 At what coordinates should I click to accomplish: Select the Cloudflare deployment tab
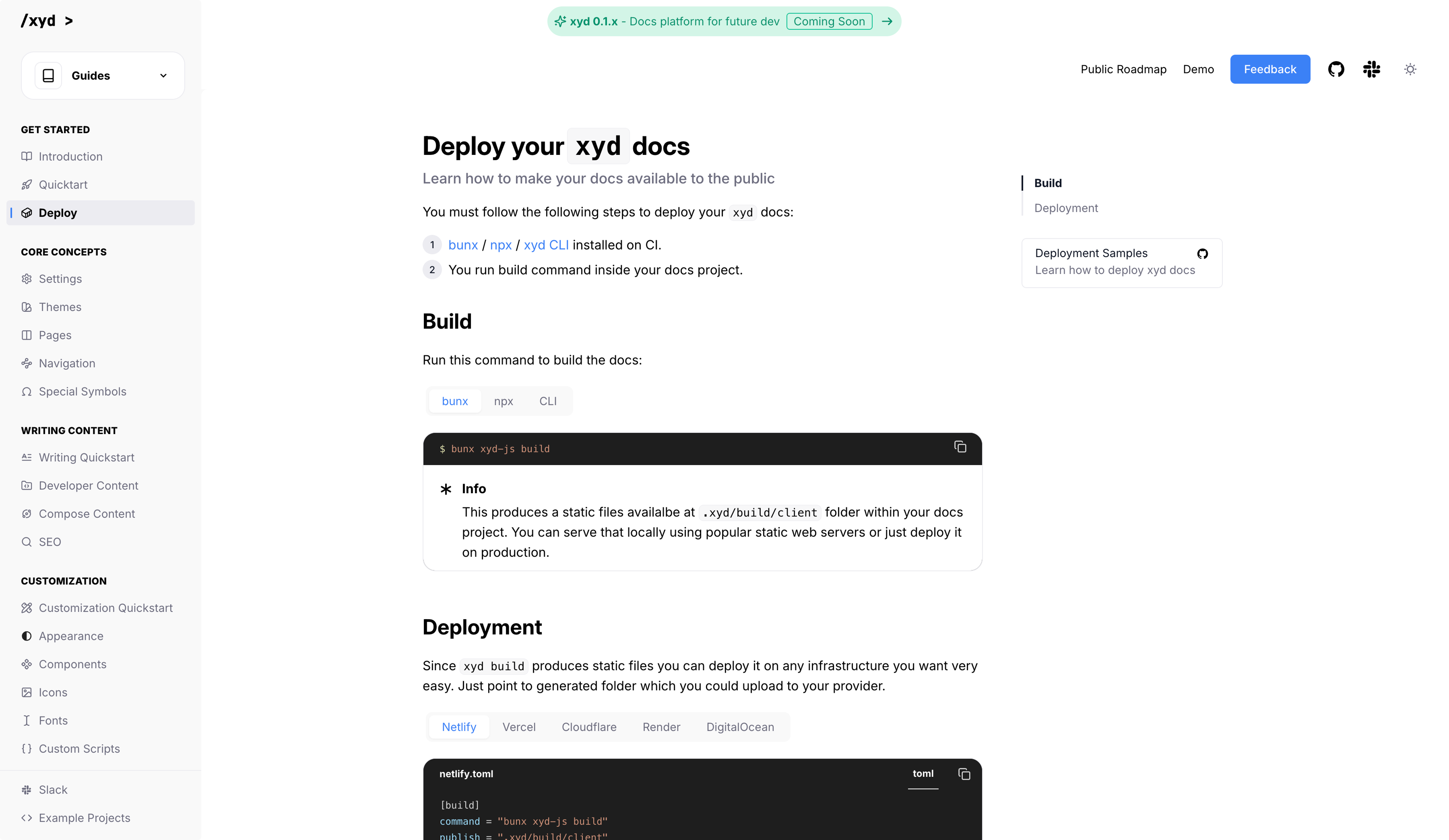tap(589, 727)
